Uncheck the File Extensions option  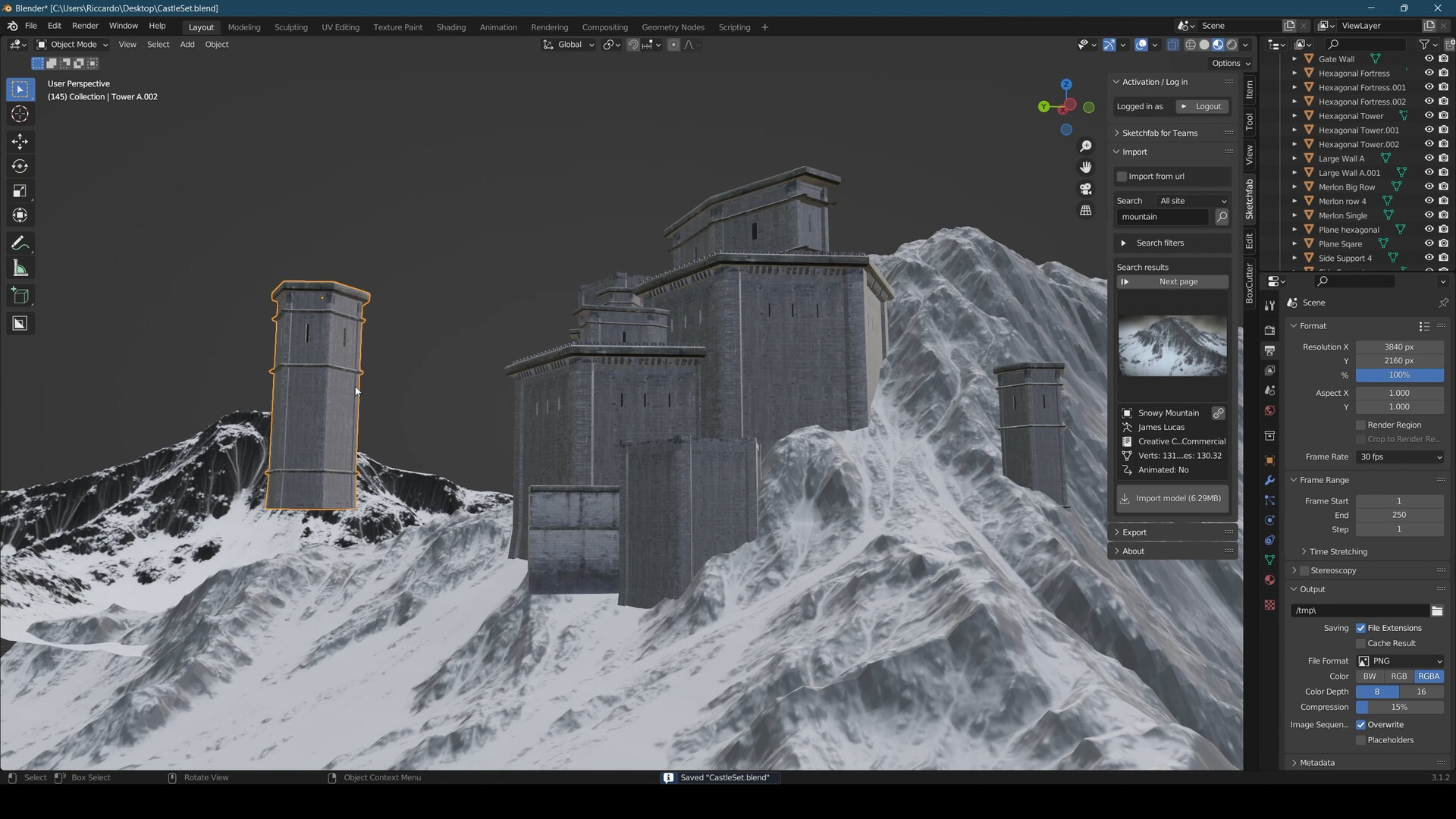(1361, 628)
